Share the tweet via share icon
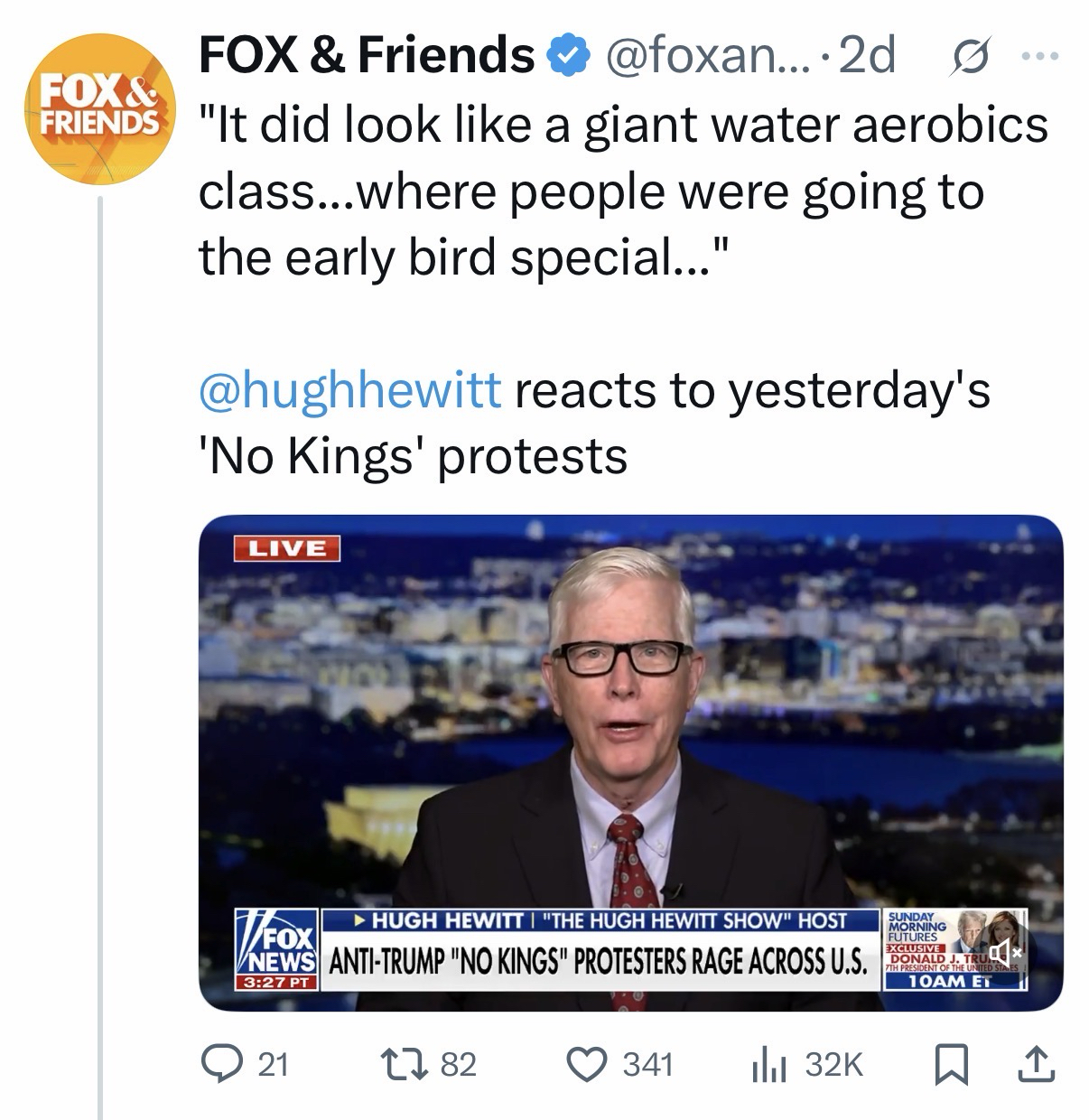The height and width of the screenshot is (1120, 1089). coord(1034,1064)
